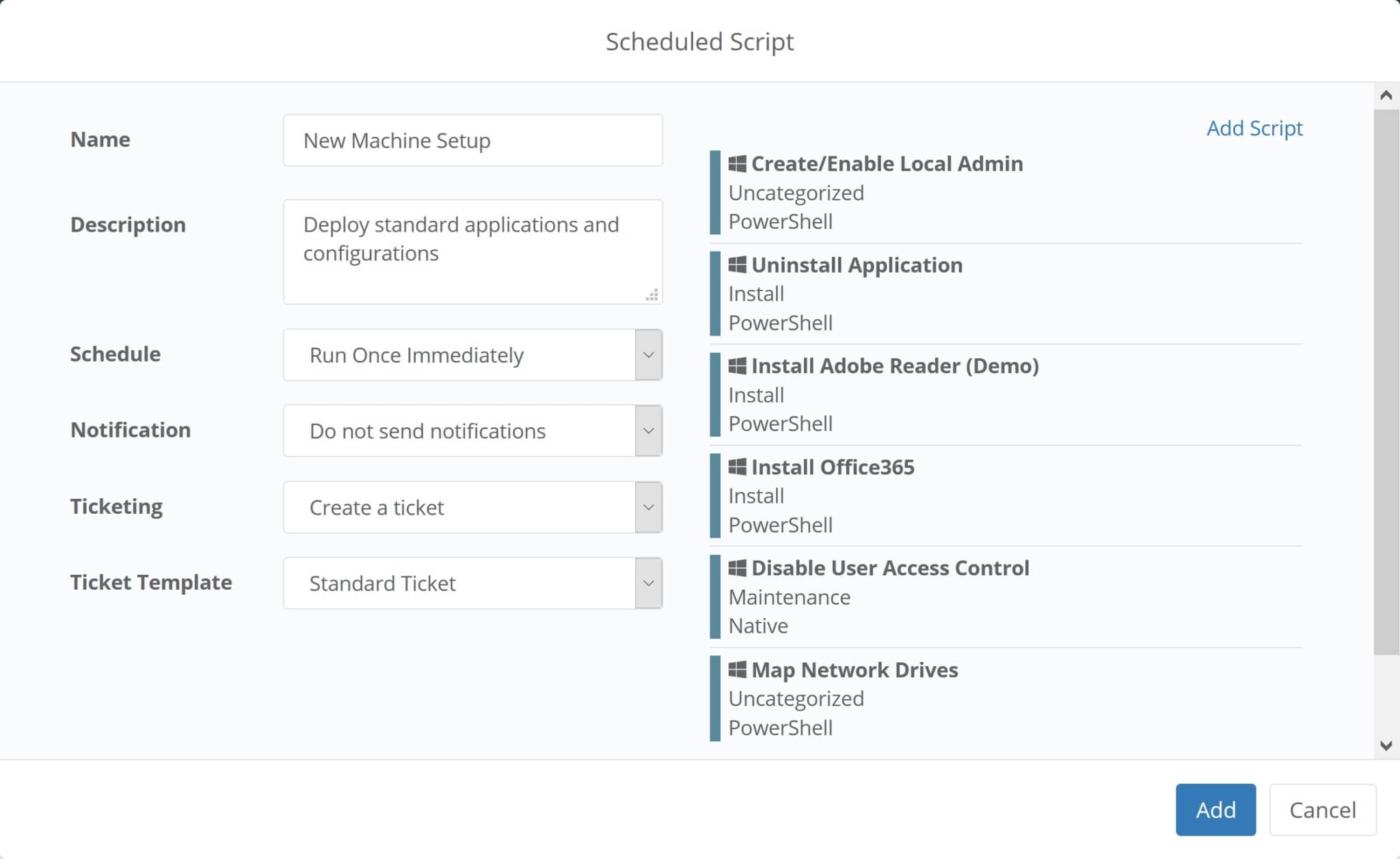The width and height of the screenshot is (1400, 859).
Task: Click Windows icon beside Map Network Drives
Action: point(737,669)
